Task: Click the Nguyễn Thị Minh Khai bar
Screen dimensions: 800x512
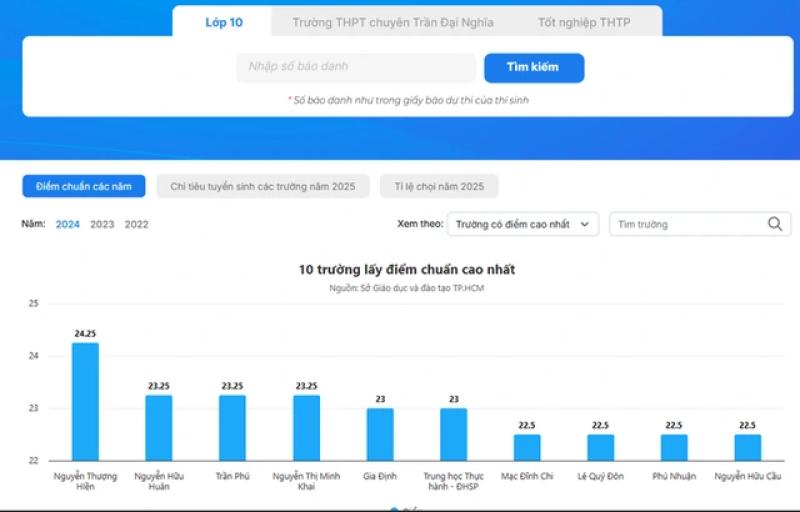Action: 306,428
